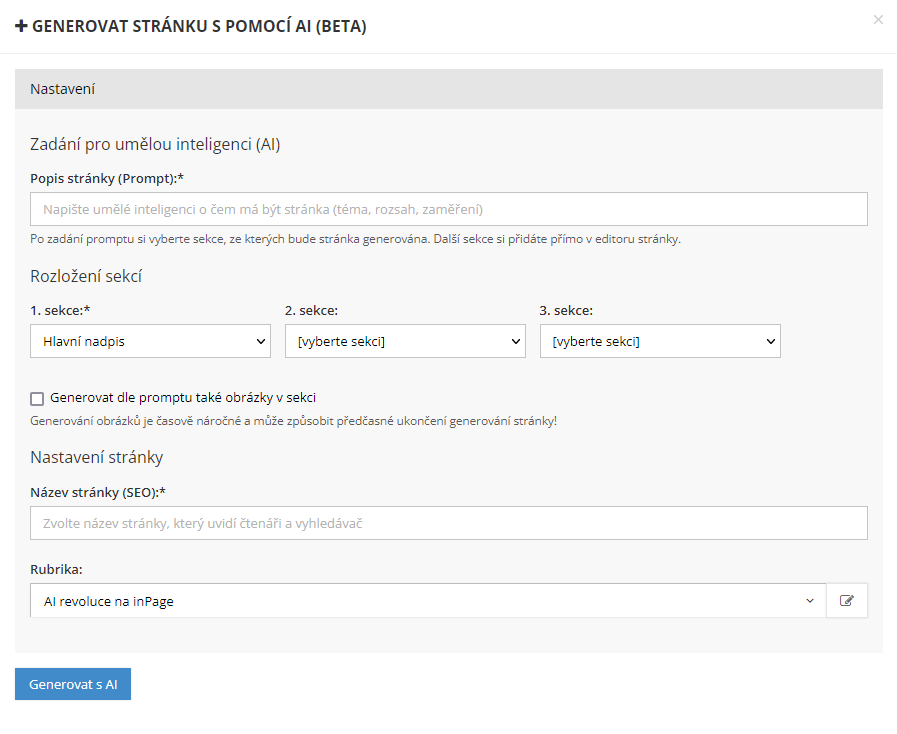
Task: Expand the 2. sekce section dropdown
Action: [404, 341]
